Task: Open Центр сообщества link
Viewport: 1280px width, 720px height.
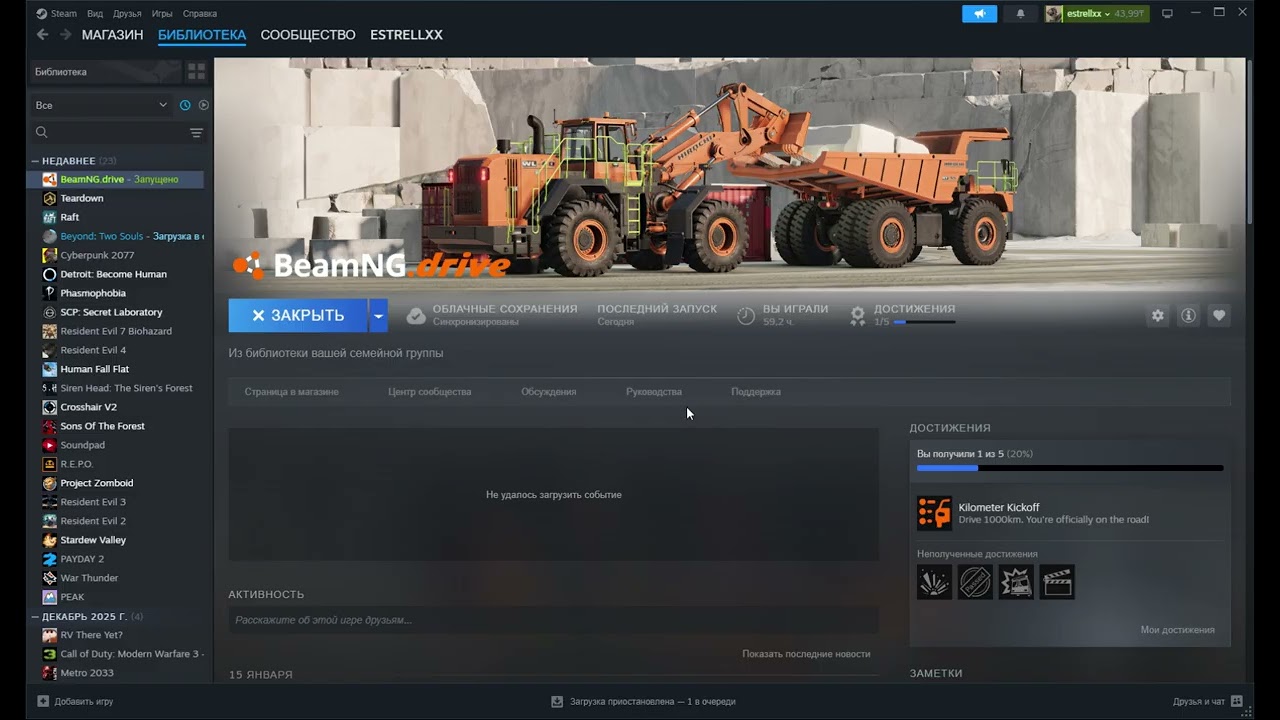Action: point(430,392)
